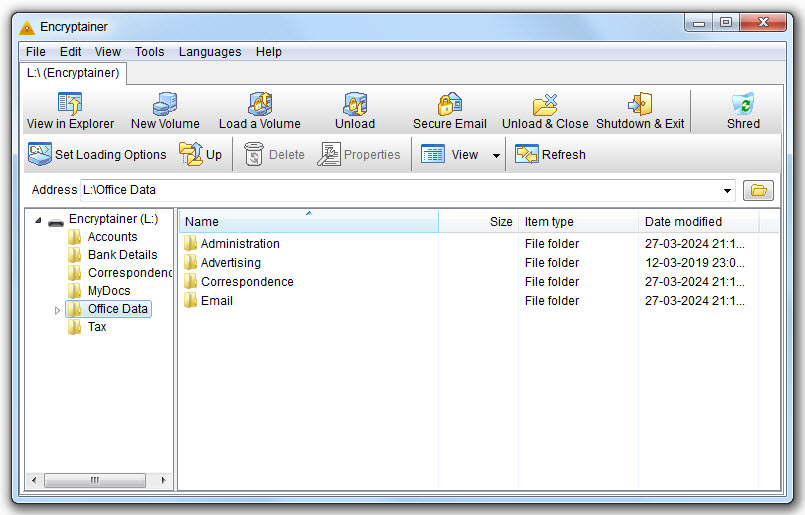805x515 pixels.
Task: Click the View in Explorer toolbar icon
Action: pyautogui.click(x=70, y=103)
